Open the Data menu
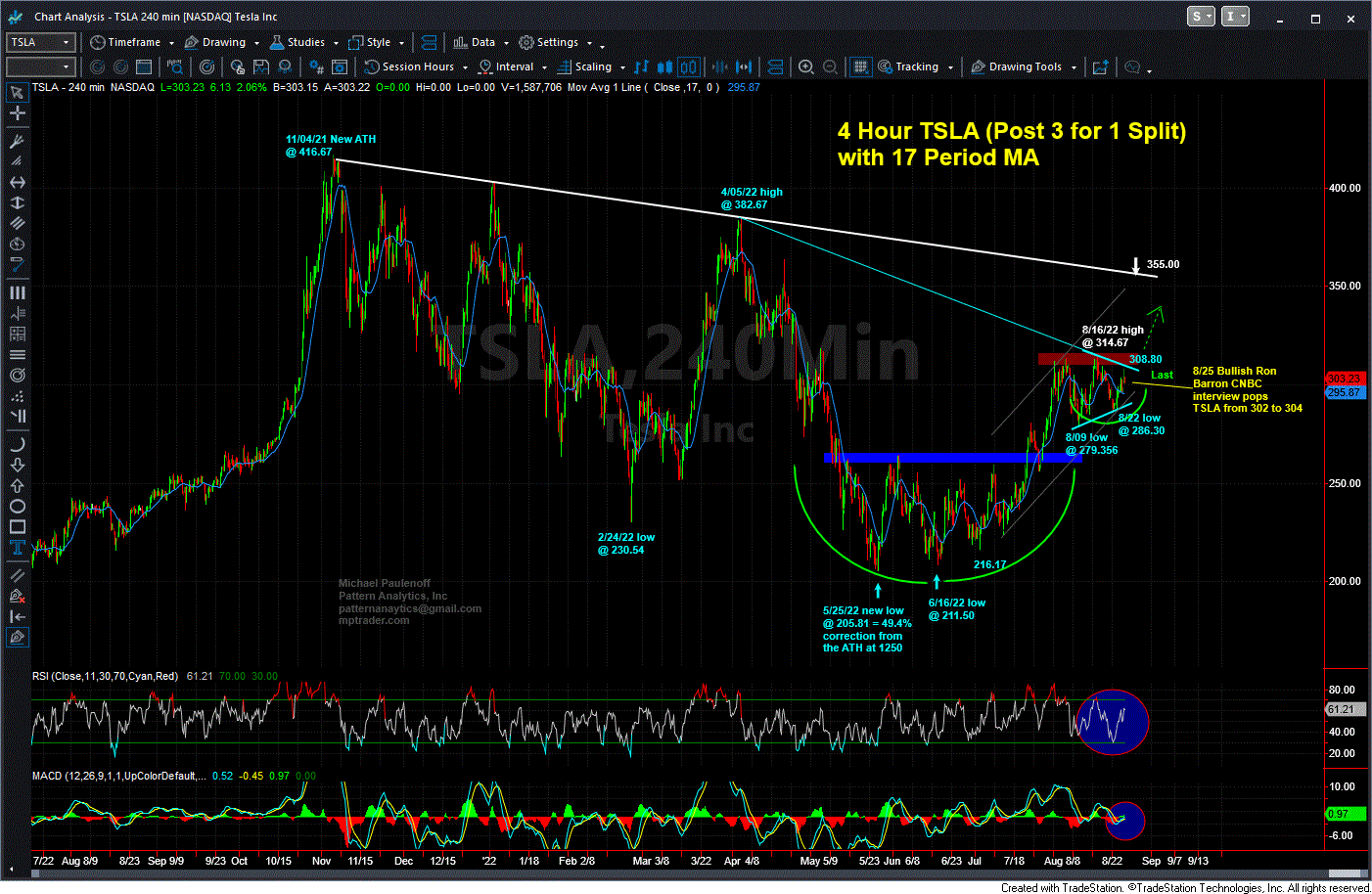The height and width of the screenshot is (894, 1372). pos(475,42)
